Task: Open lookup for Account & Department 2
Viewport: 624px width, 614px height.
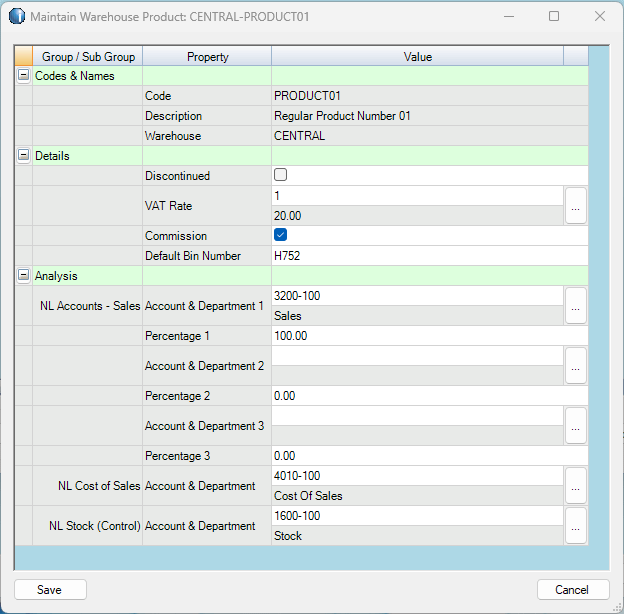Action: [575, 366]
